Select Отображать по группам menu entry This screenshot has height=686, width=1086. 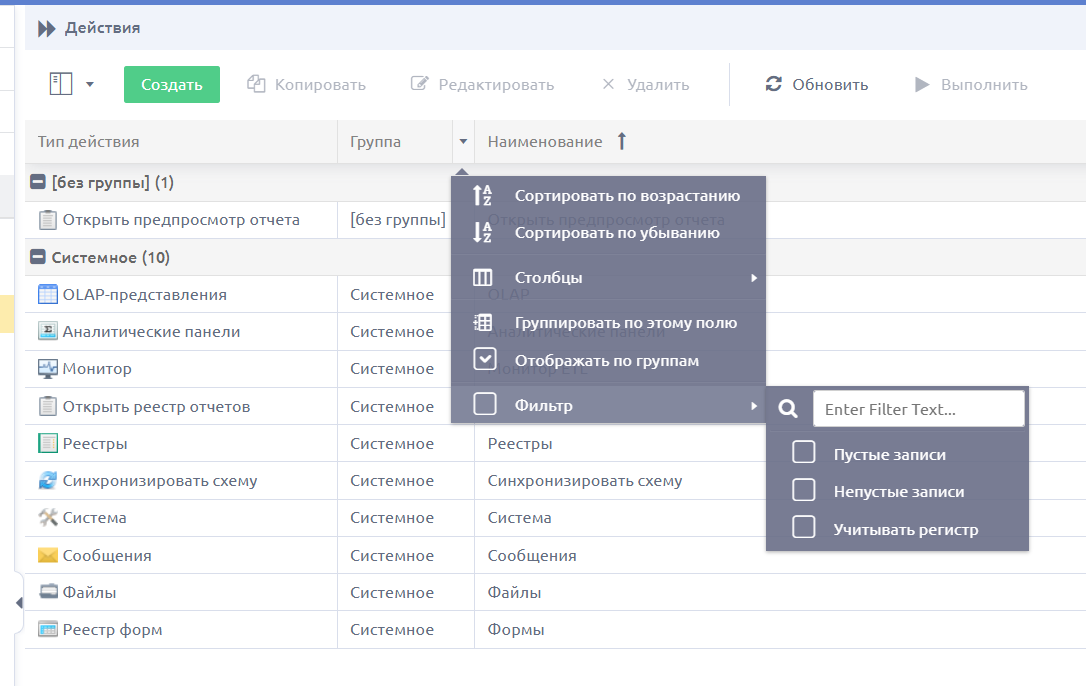608,360
